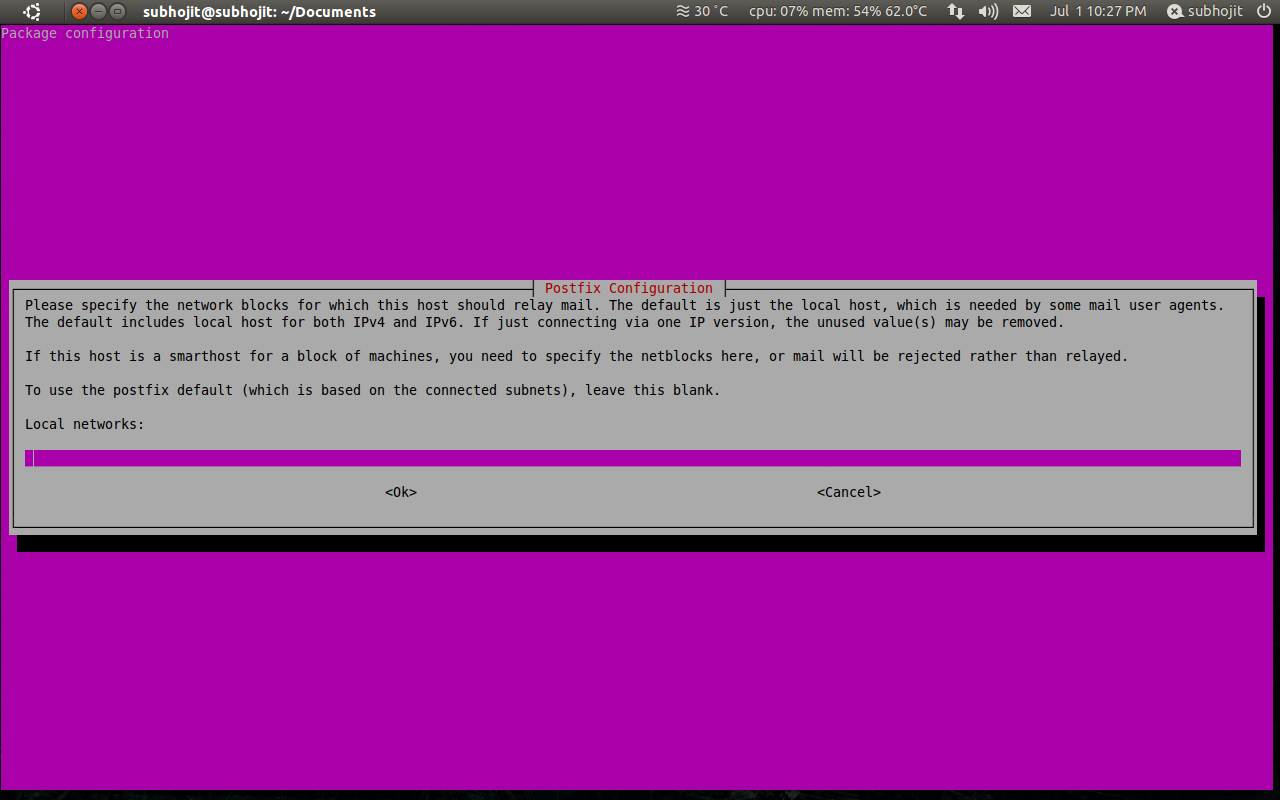Viewport: 1280px width, 800px height.
Task: Maximize the terminal window
Action: click(x=118, y=12)
